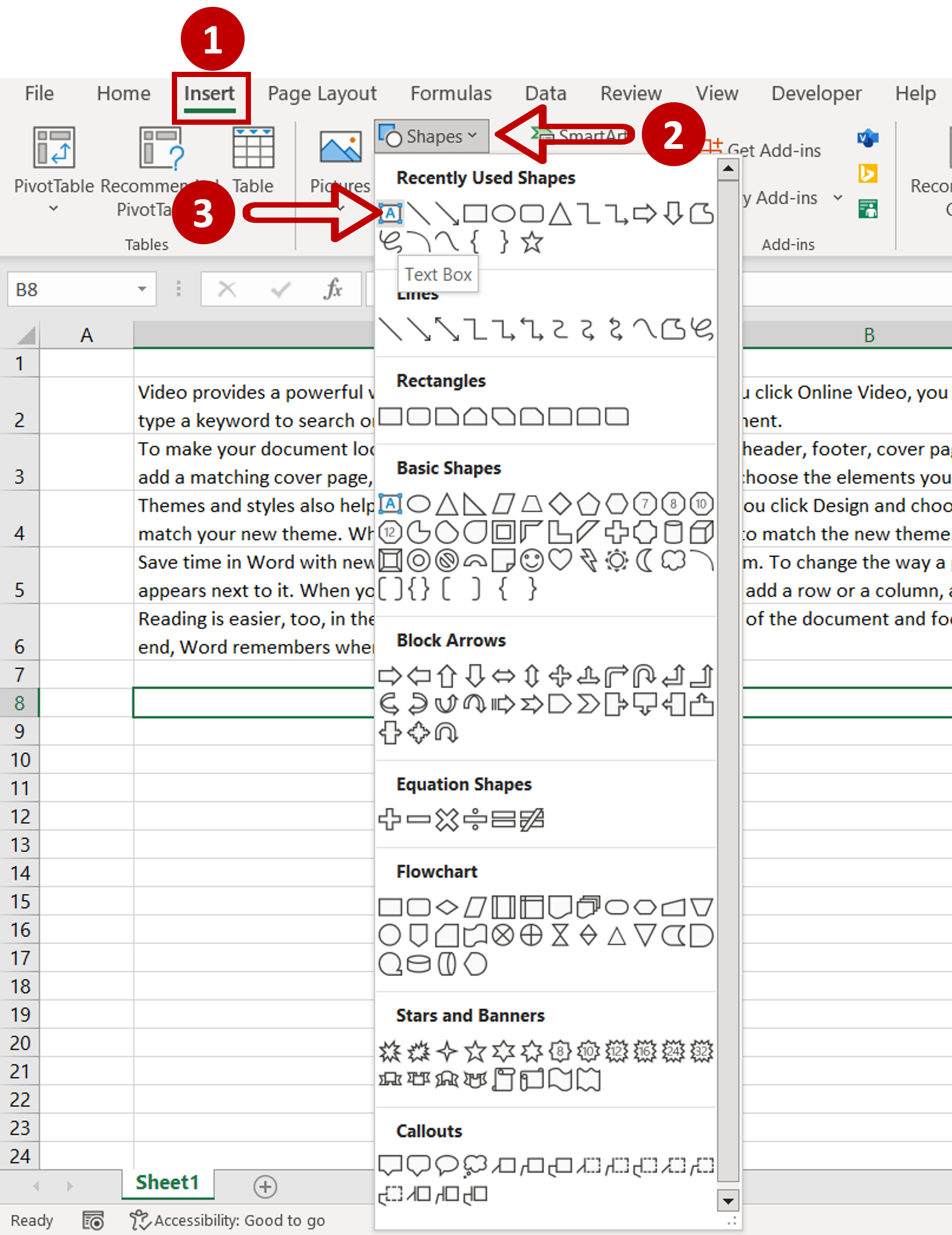
Task: Select the 4-point star in Stars and Banners
Action: [446, 1051]
